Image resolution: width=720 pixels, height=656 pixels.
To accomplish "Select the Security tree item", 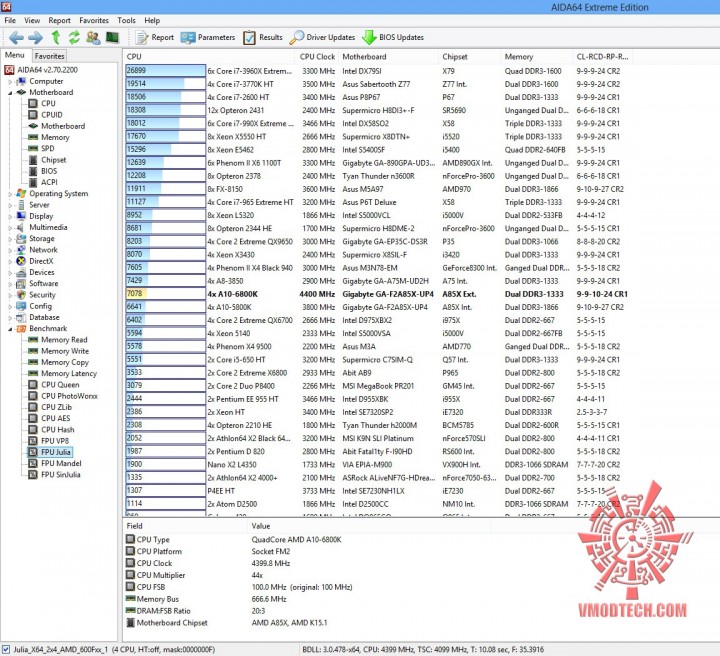I will tap(36, 295).
